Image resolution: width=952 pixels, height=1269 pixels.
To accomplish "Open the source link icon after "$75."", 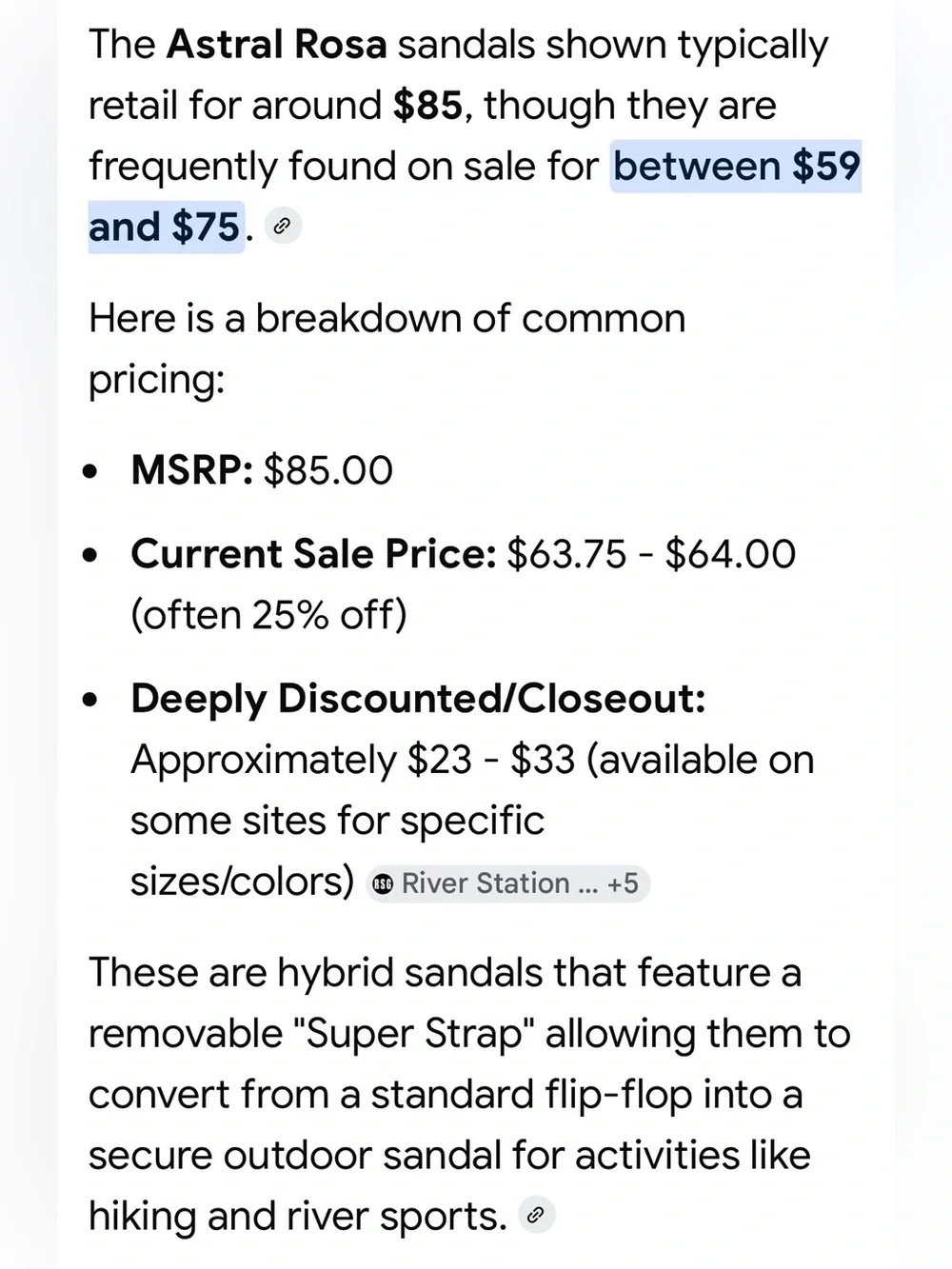I will 282,227.
